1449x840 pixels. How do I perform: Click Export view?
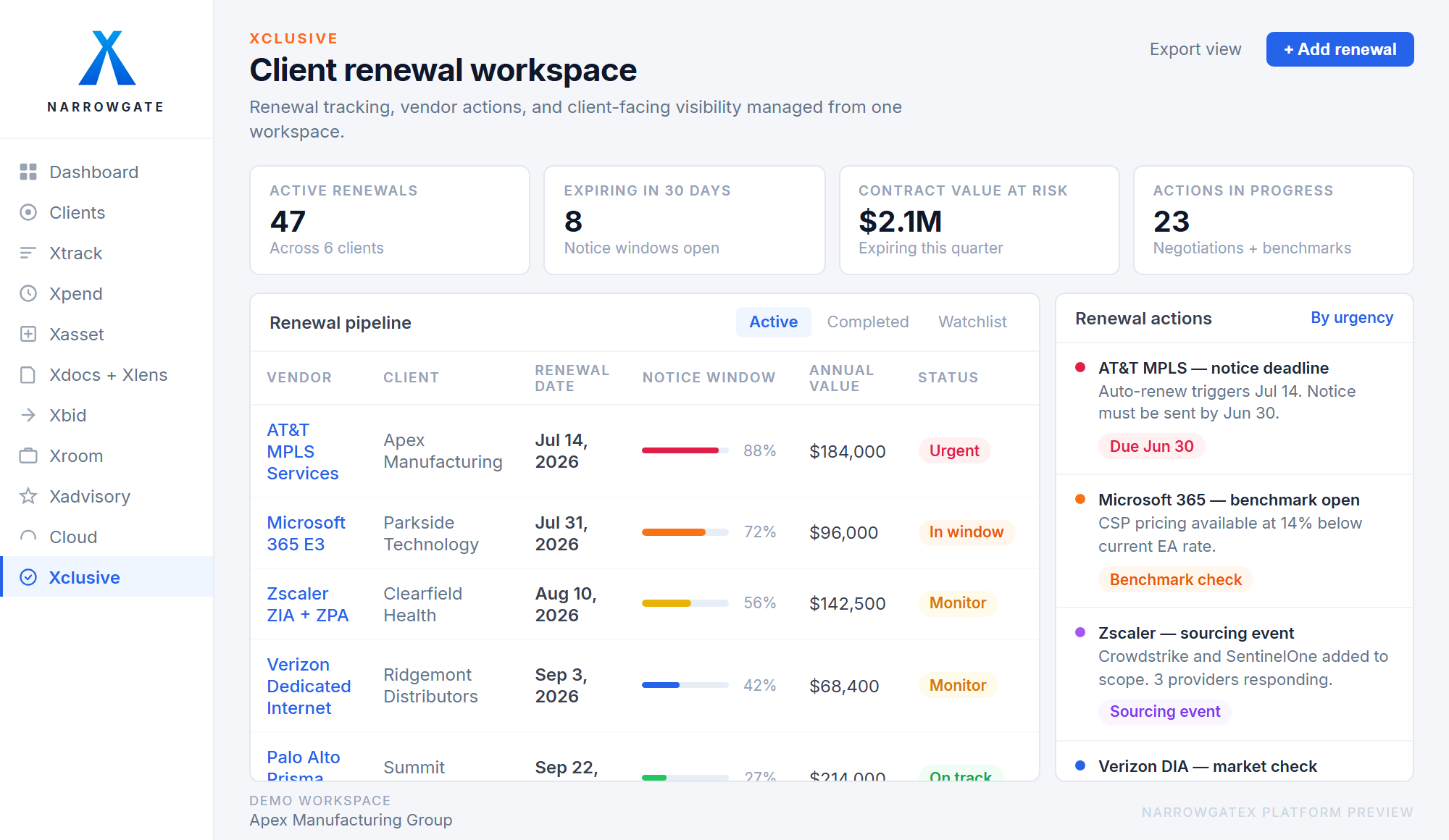coord(1195,49)
